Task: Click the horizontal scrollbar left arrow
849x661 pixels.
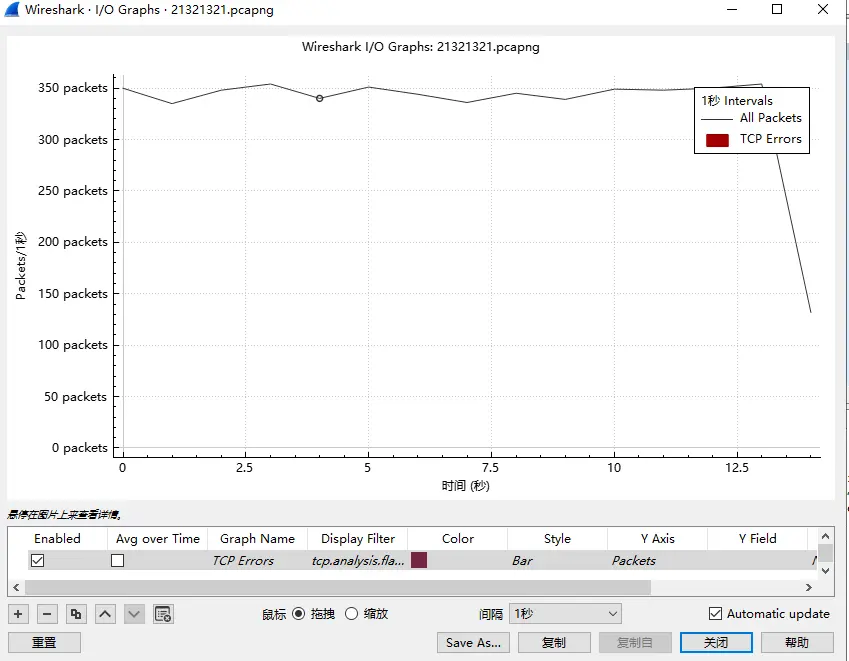Action: (x=16, y=587)
